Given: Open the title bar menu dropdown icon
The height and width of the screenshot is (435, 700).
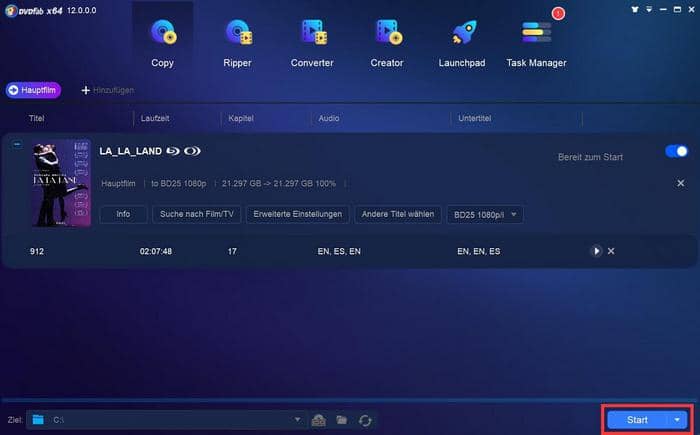Looking at the screenshot, I should 649,9.
